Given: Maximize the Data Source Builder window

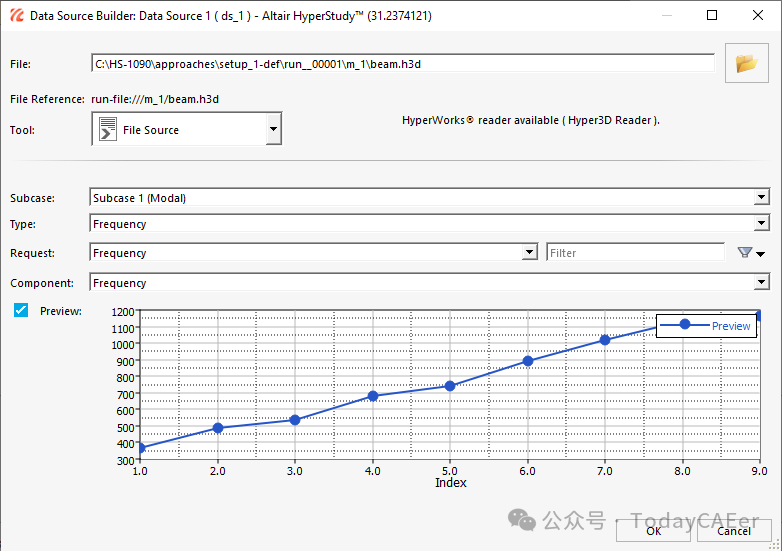Looking at the screenshot, I should point(712,15).
